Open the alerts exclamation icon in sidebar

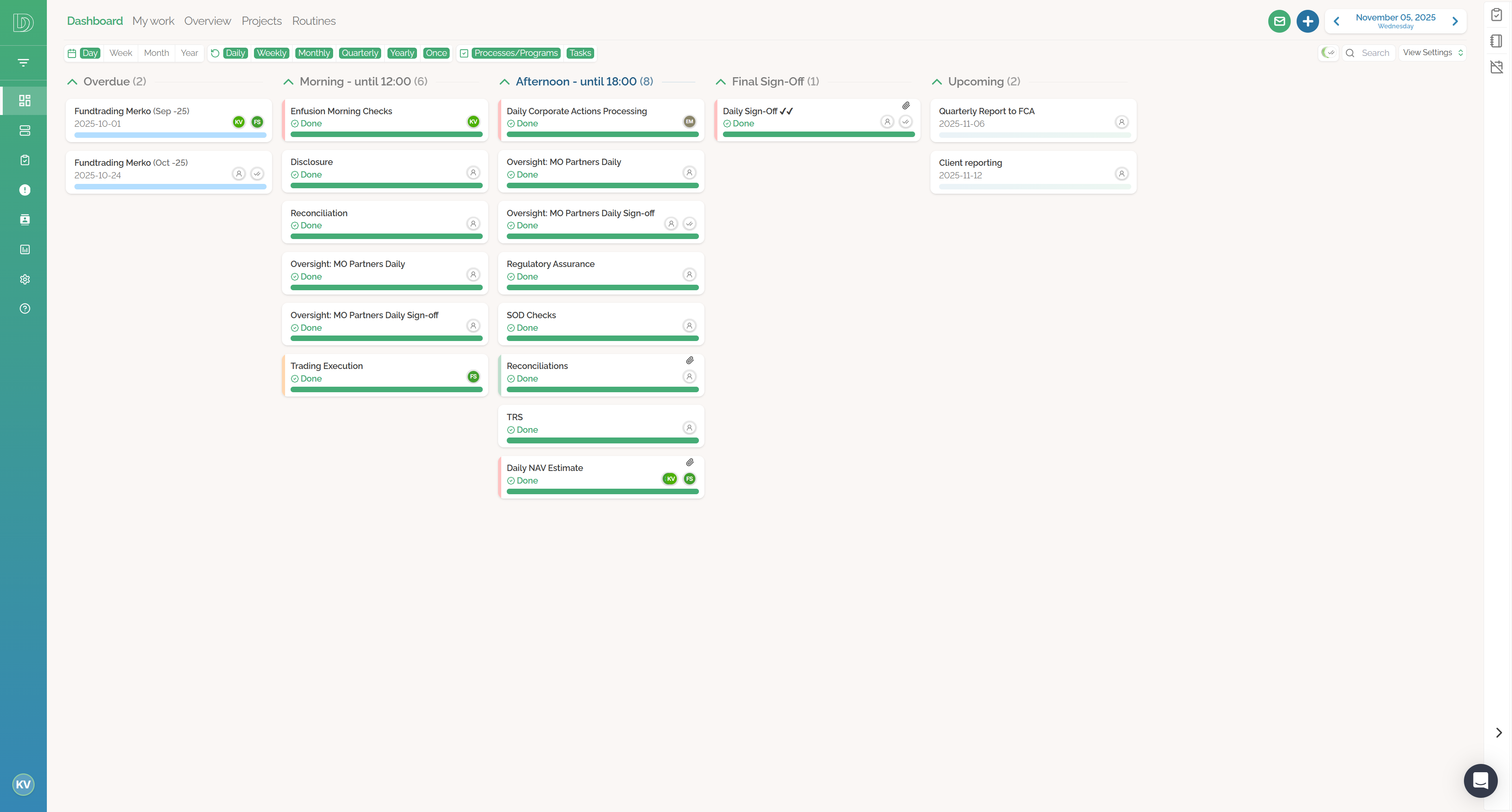point(24,189)
